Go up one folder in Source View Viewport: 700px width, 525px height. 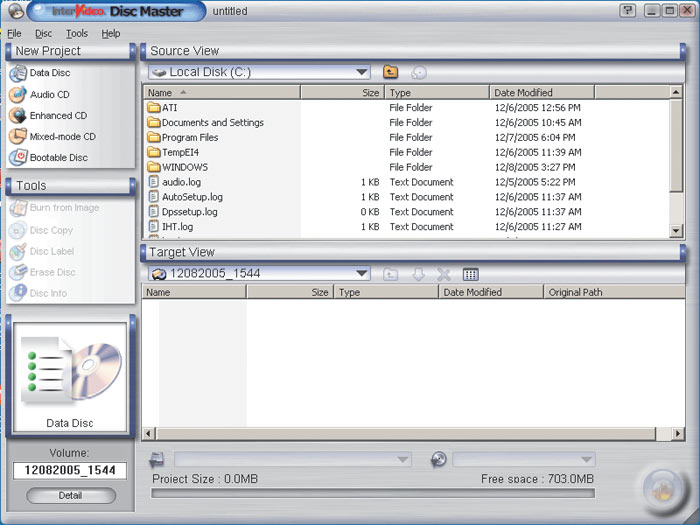[391, 72]
